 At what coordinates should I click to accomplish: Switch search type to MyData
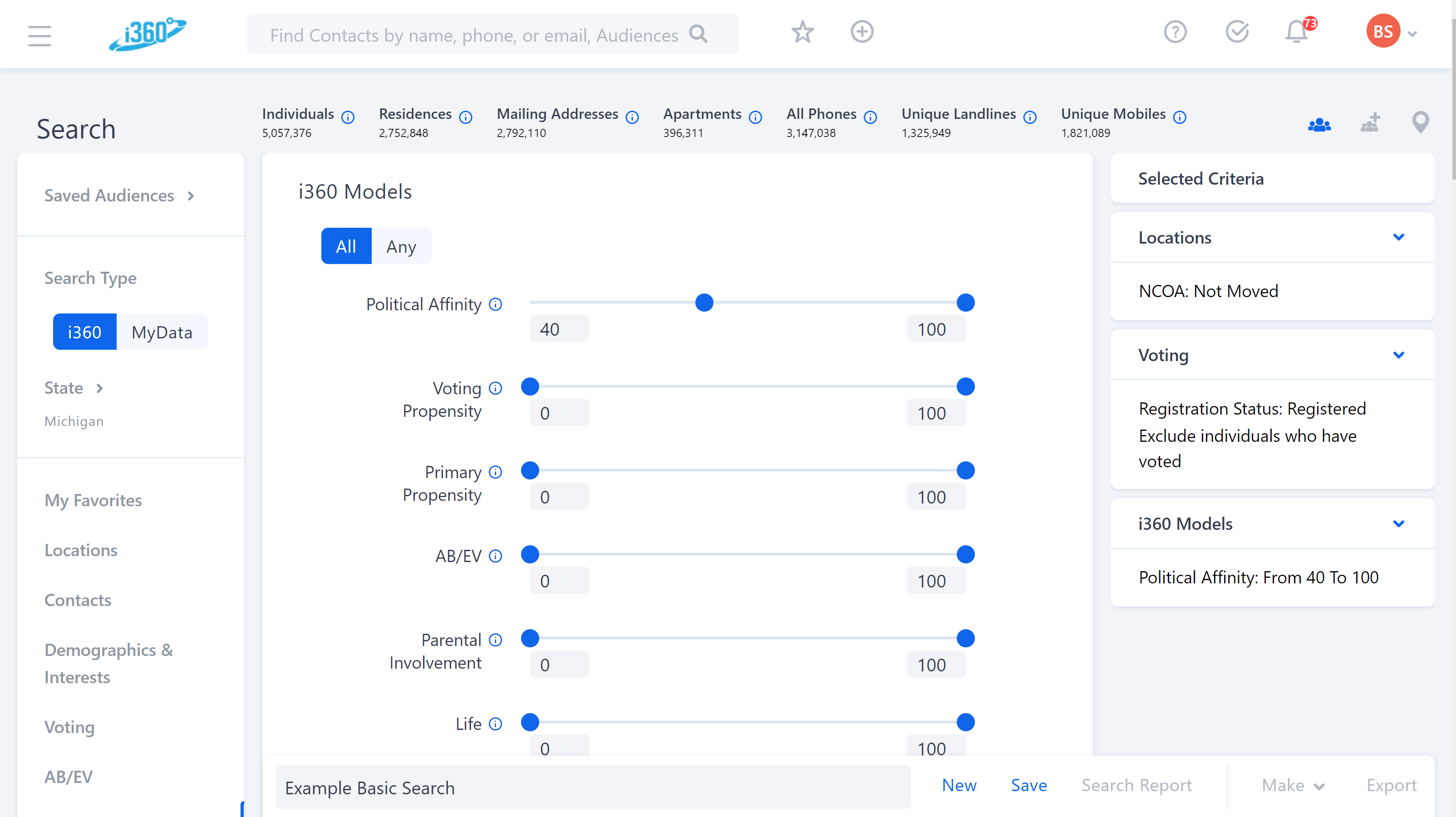162,332
